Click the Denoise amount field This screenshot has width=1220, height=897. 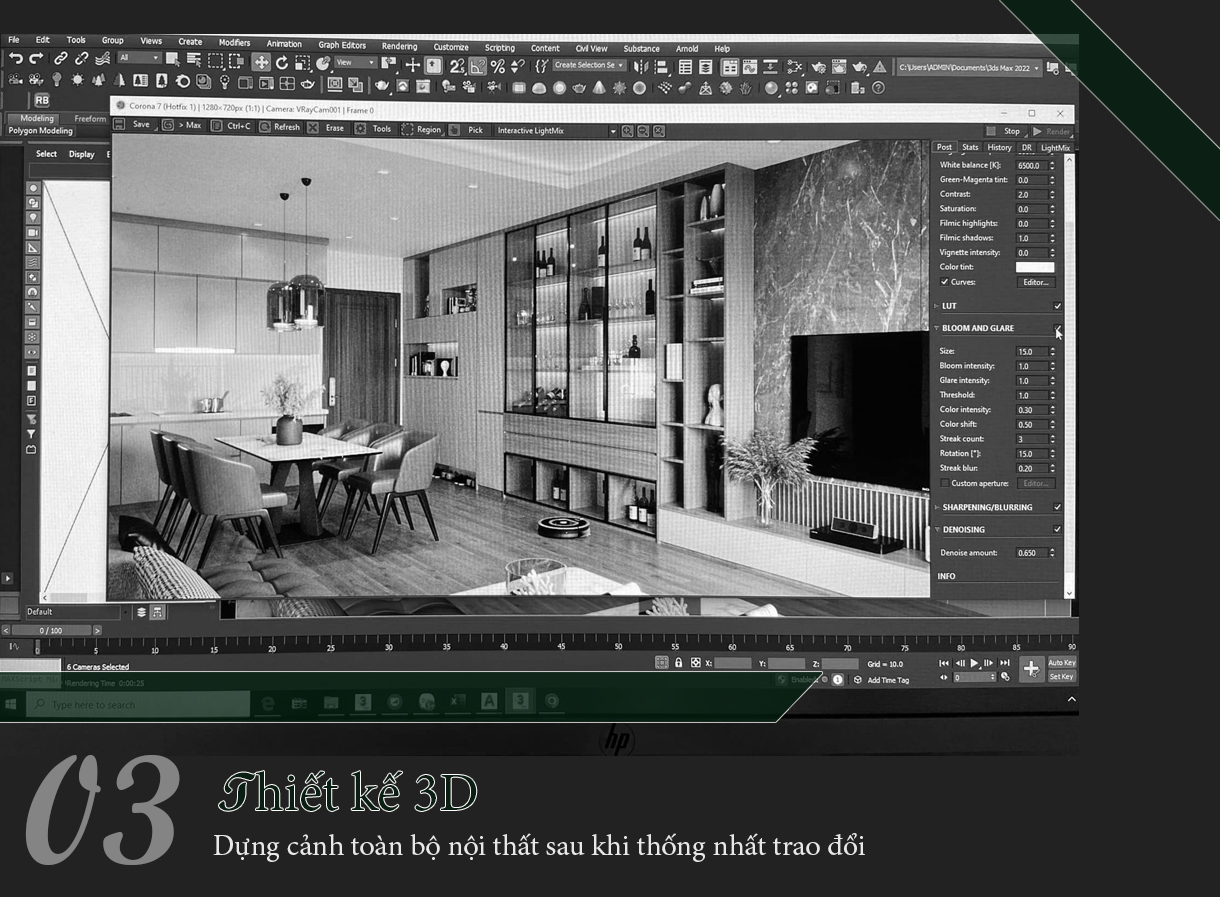click(1031, 553)
